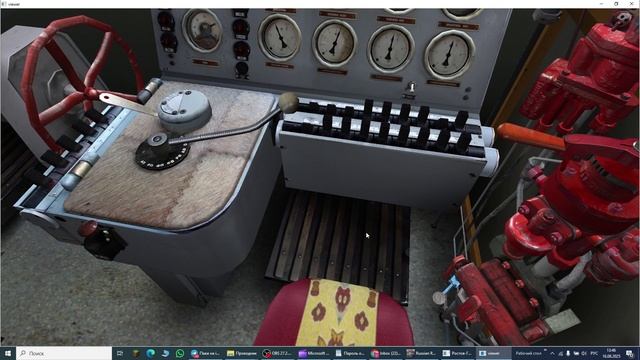This screenshot has height=360, width=640.
Task: Pull the orange-handled brake valve lever
Action: pyautogui.click(x=531, y=137)
